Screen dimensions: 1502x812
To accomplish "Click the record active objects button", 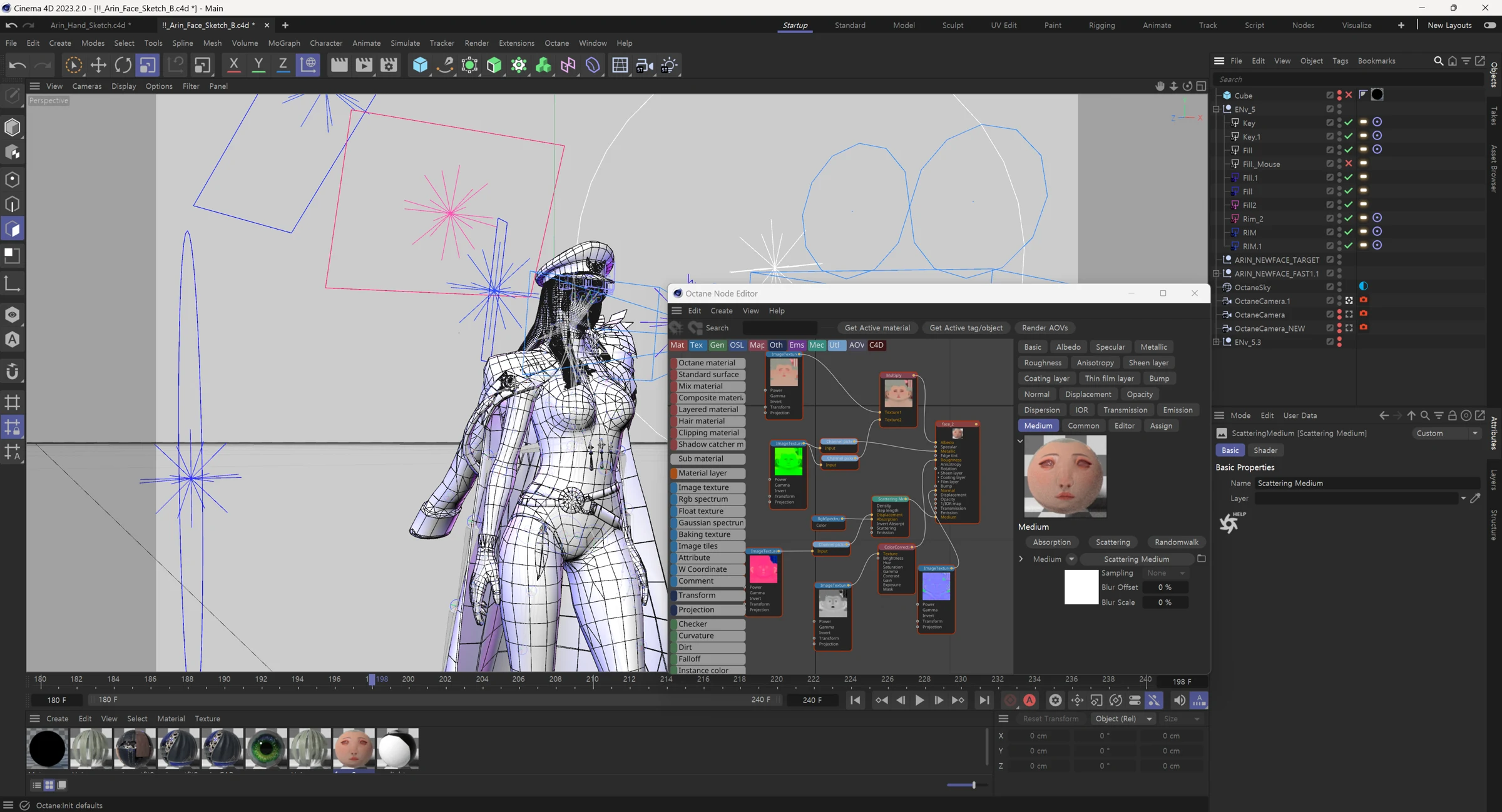I will point(1009,700).
